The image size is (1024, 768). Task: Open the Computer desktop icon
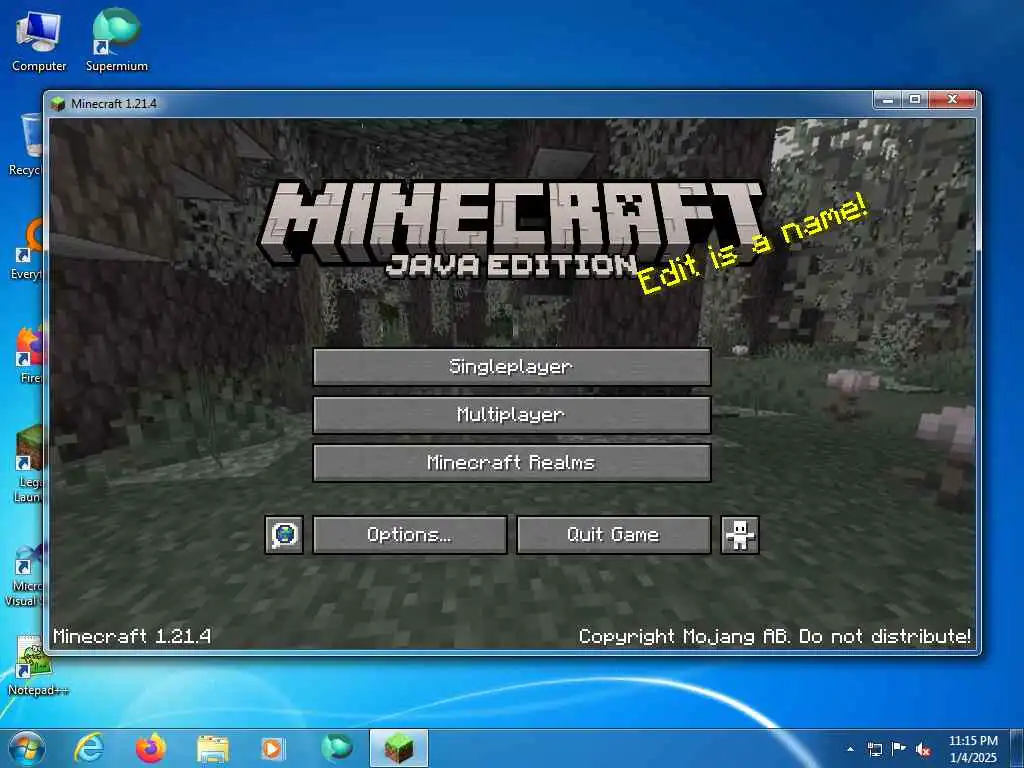coord(39,42)
